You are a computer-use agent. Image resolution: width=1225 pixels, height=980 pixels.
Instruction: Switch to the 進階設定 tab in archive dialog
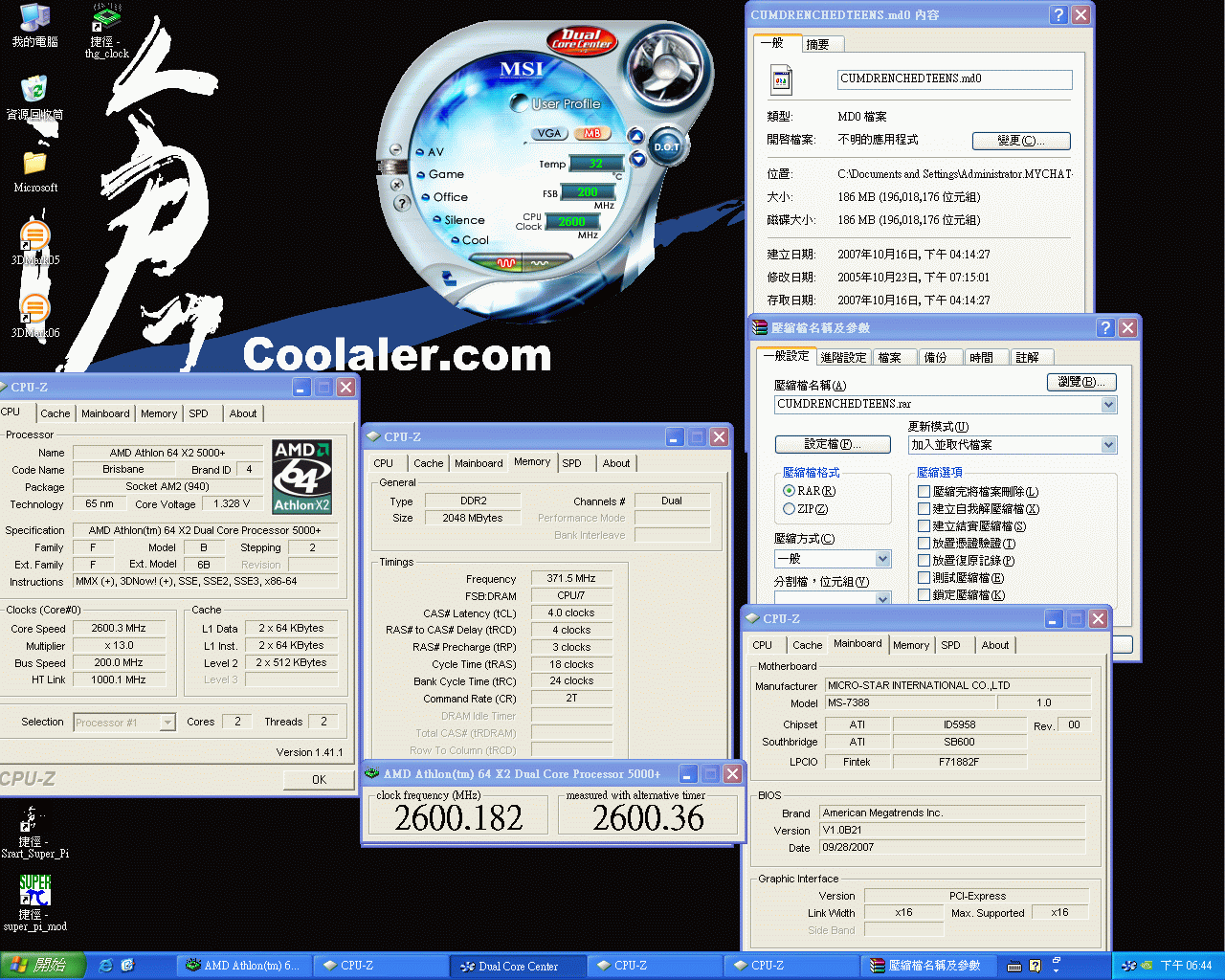tap(843, 358)
